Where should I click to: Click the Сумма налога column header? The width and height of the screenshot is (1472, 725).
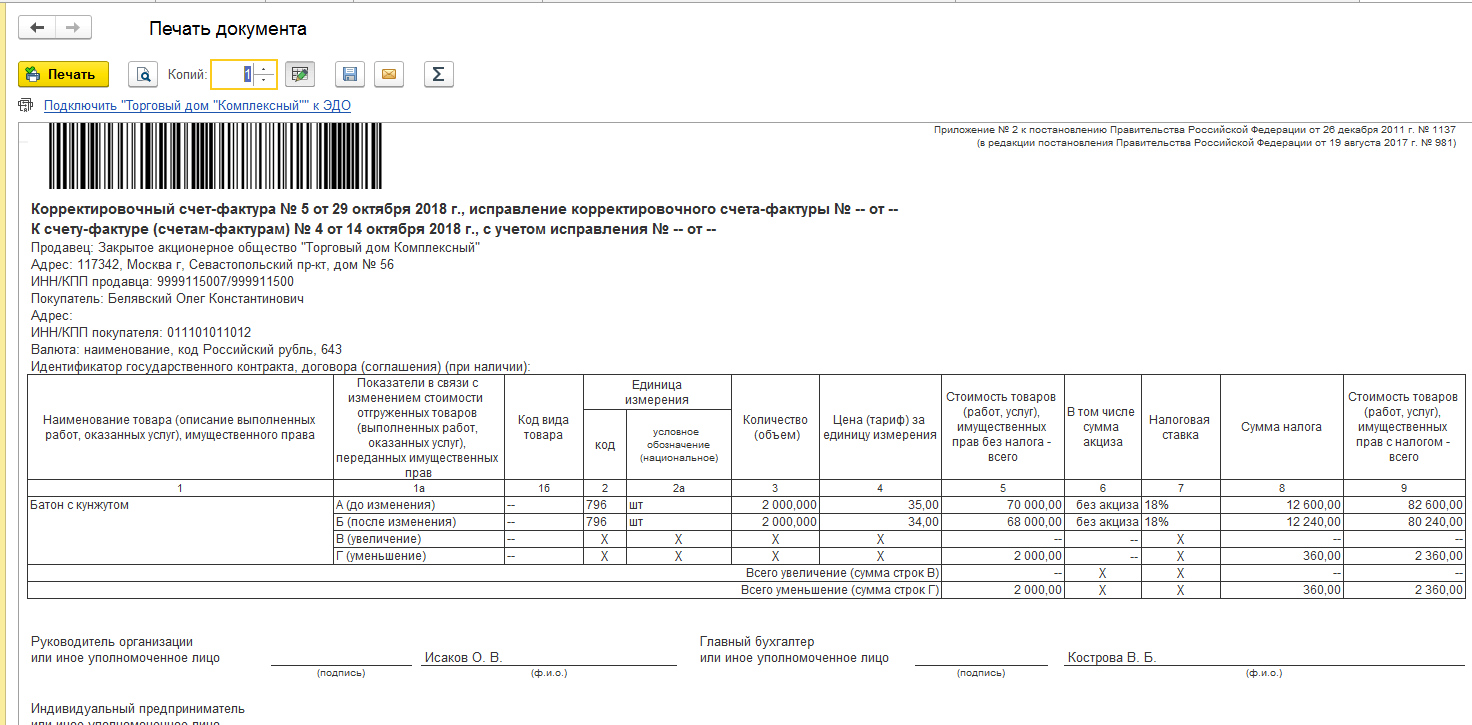(x=1282, y=427)
